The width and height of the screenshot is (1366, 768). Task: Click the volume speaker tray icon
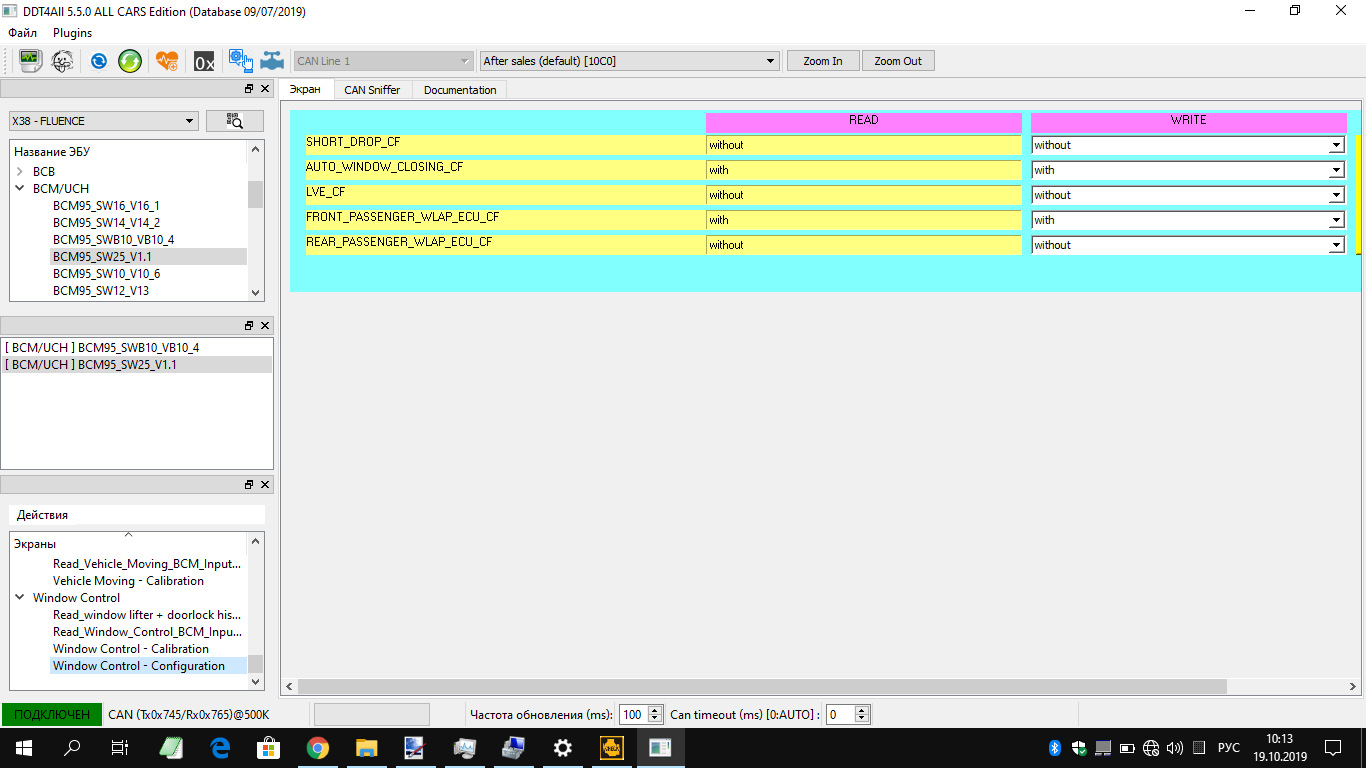point(1175,747)
